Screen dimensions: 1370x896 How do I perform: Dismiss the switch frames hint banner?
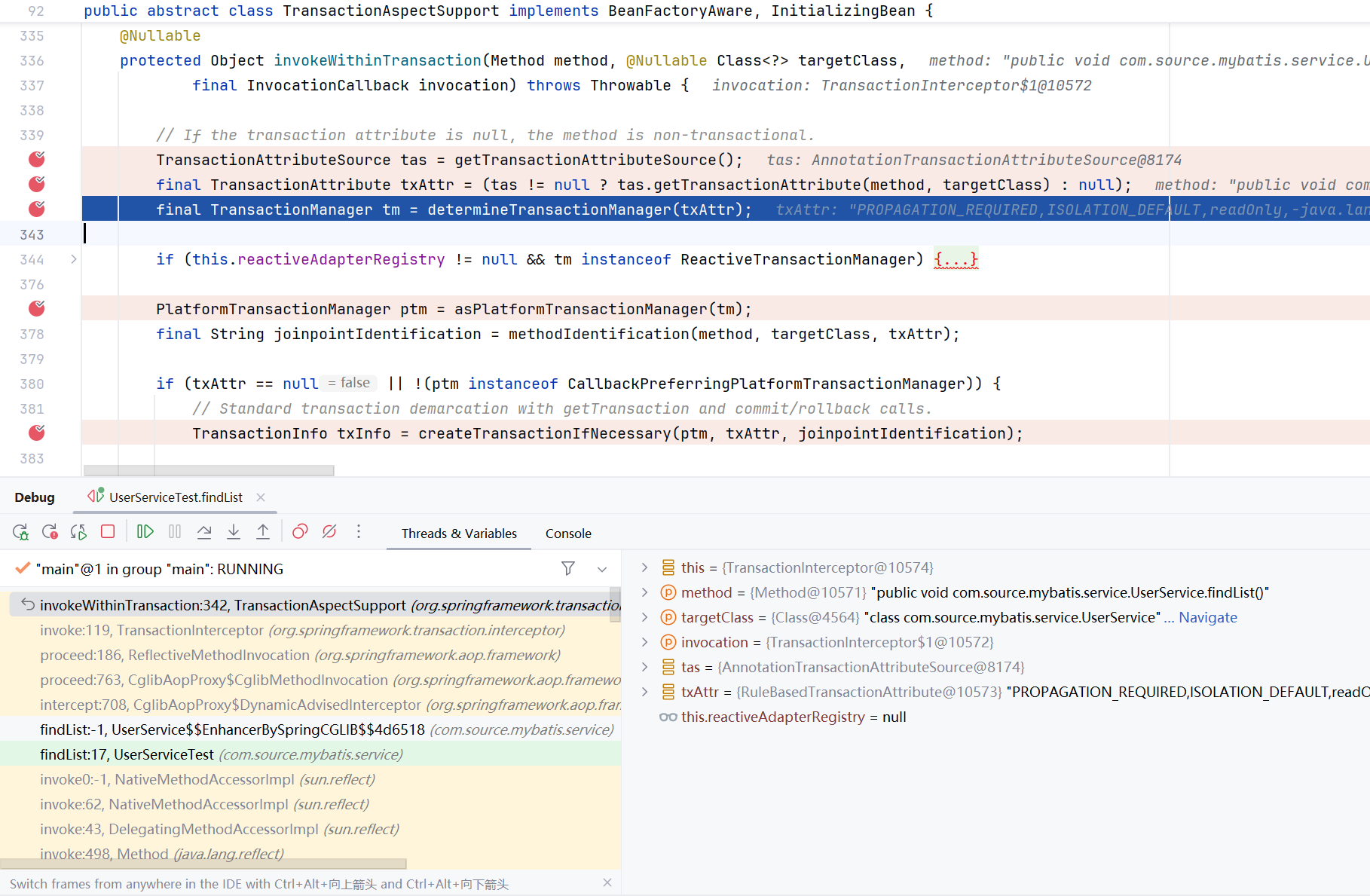(607, 882)
